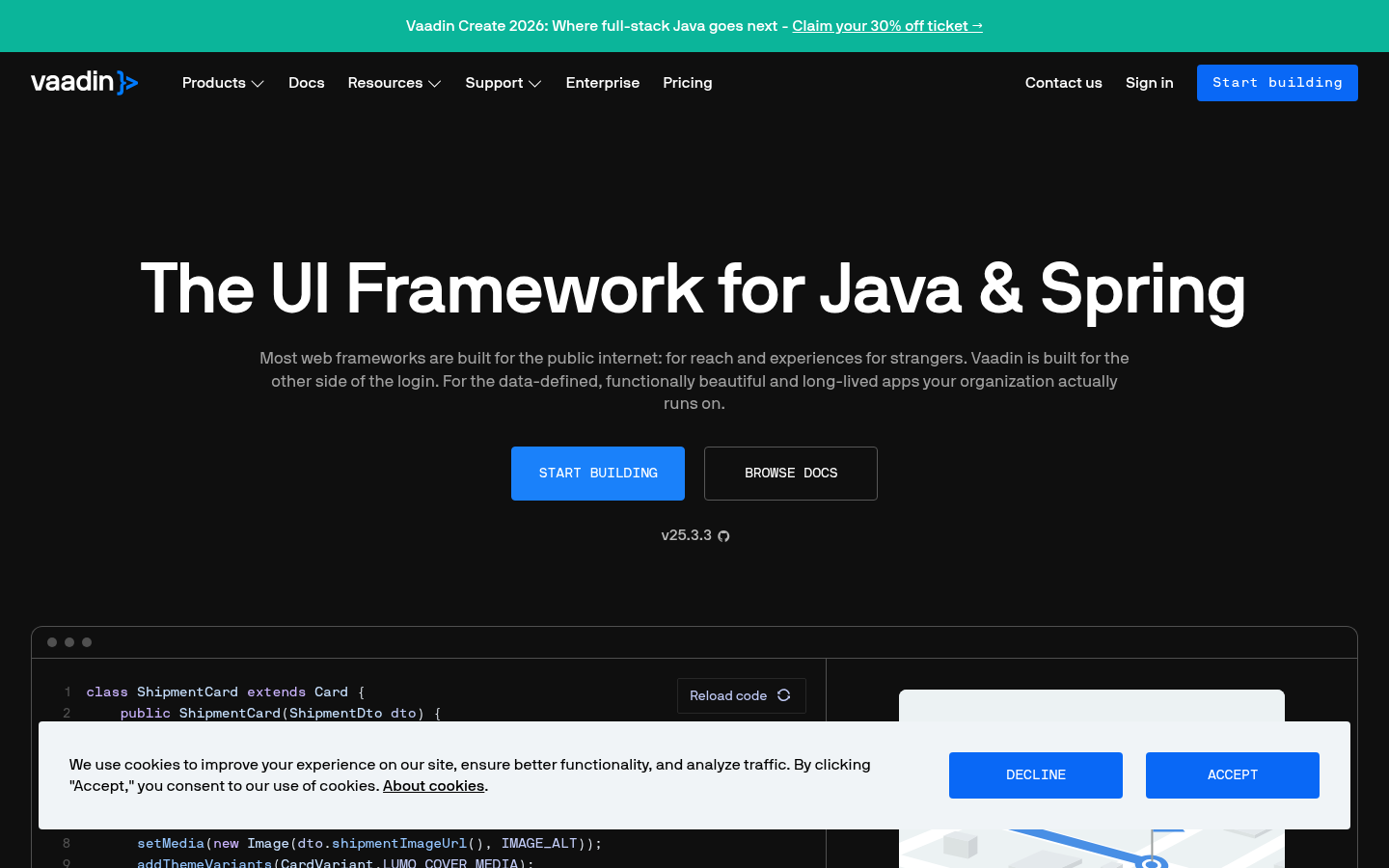Expand the Products menu

(x=223, y=83)
